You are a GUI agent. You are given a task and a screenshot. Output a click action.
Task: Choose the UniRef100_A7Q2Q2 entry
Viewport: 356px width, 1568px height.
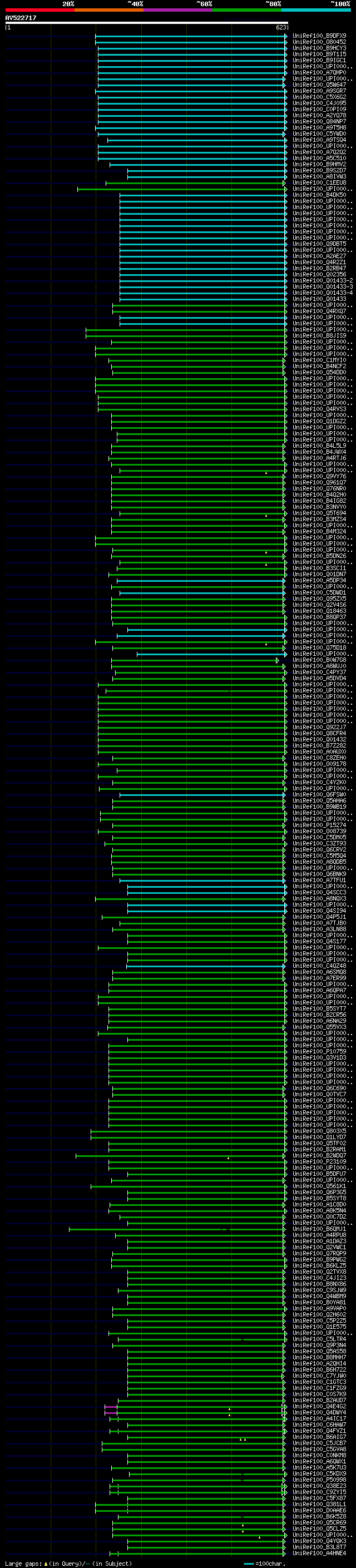point(319,152)
